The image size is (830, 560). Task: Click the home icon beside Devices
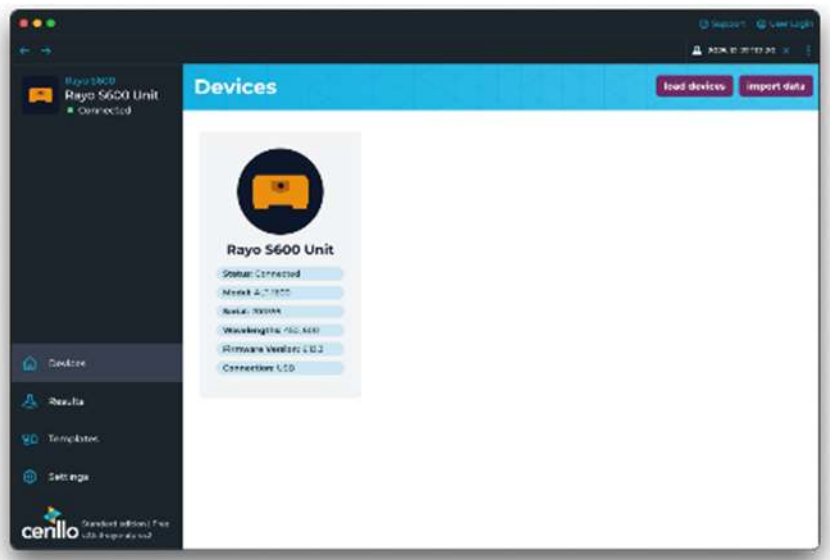[30, 363]
